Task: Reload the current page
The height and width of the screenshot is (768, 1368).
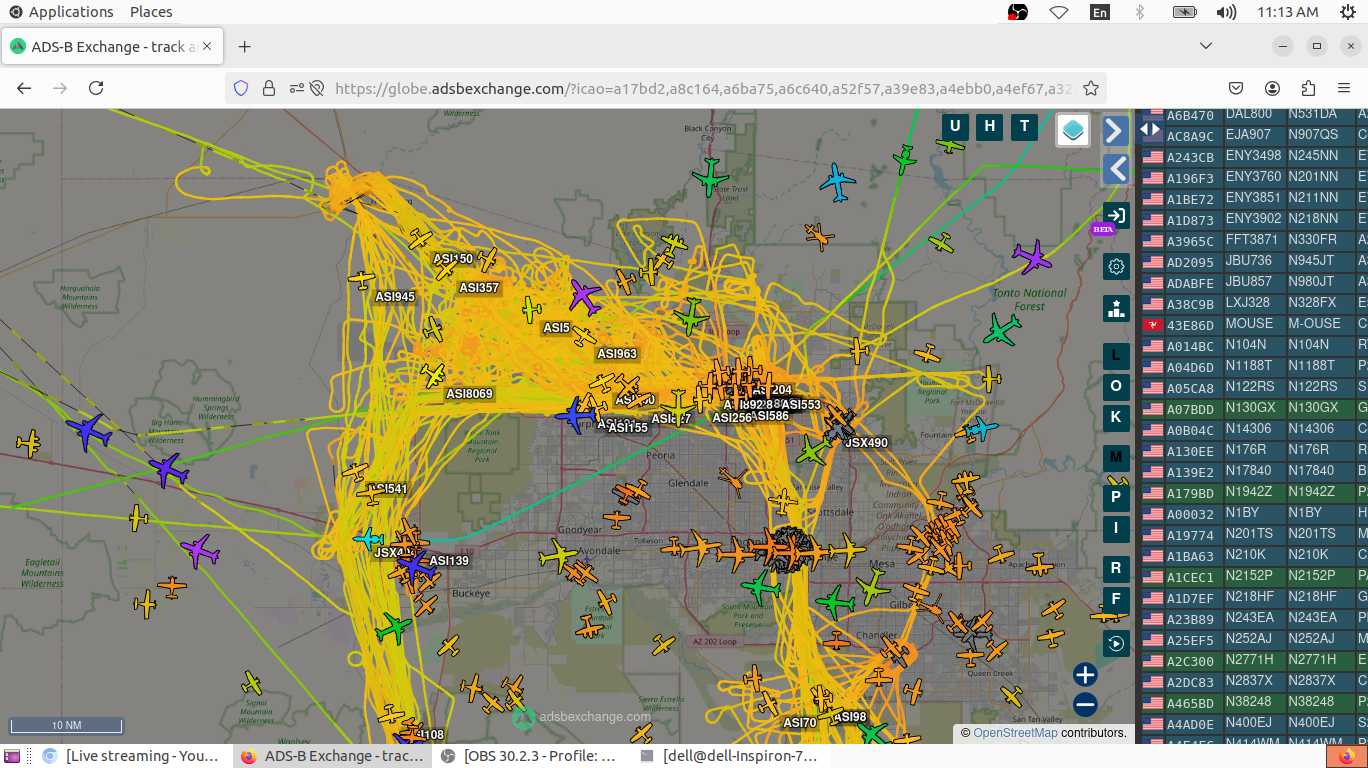Action: click(96, 88)
